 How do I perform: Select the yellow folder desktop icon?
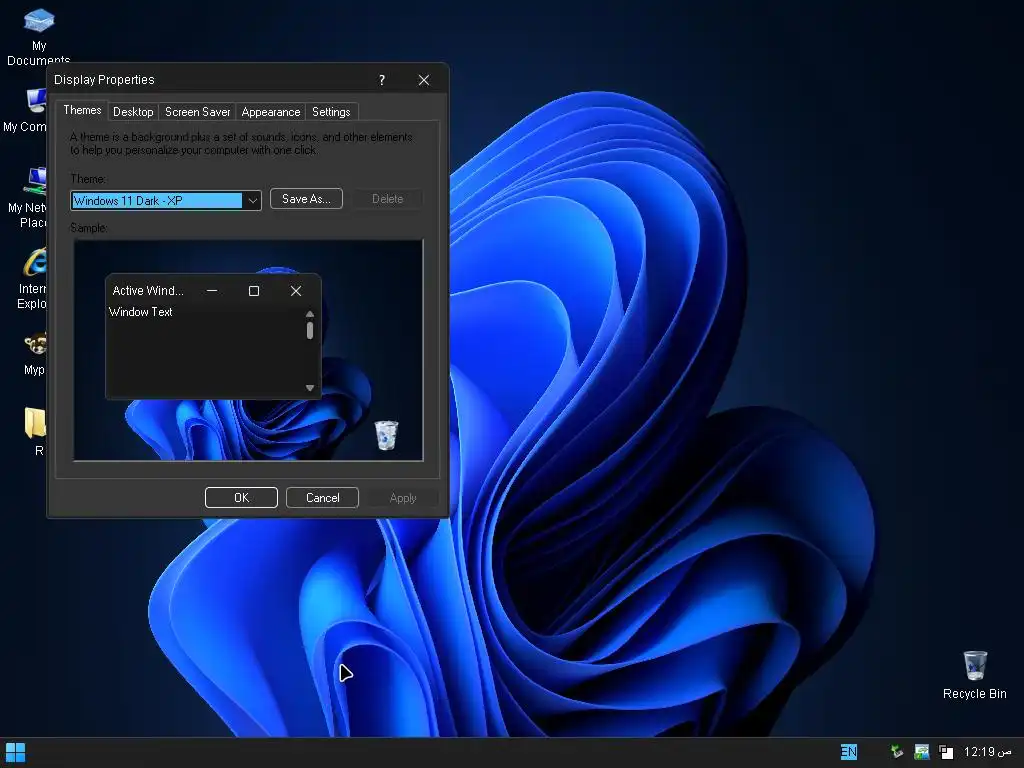(35, 423)
